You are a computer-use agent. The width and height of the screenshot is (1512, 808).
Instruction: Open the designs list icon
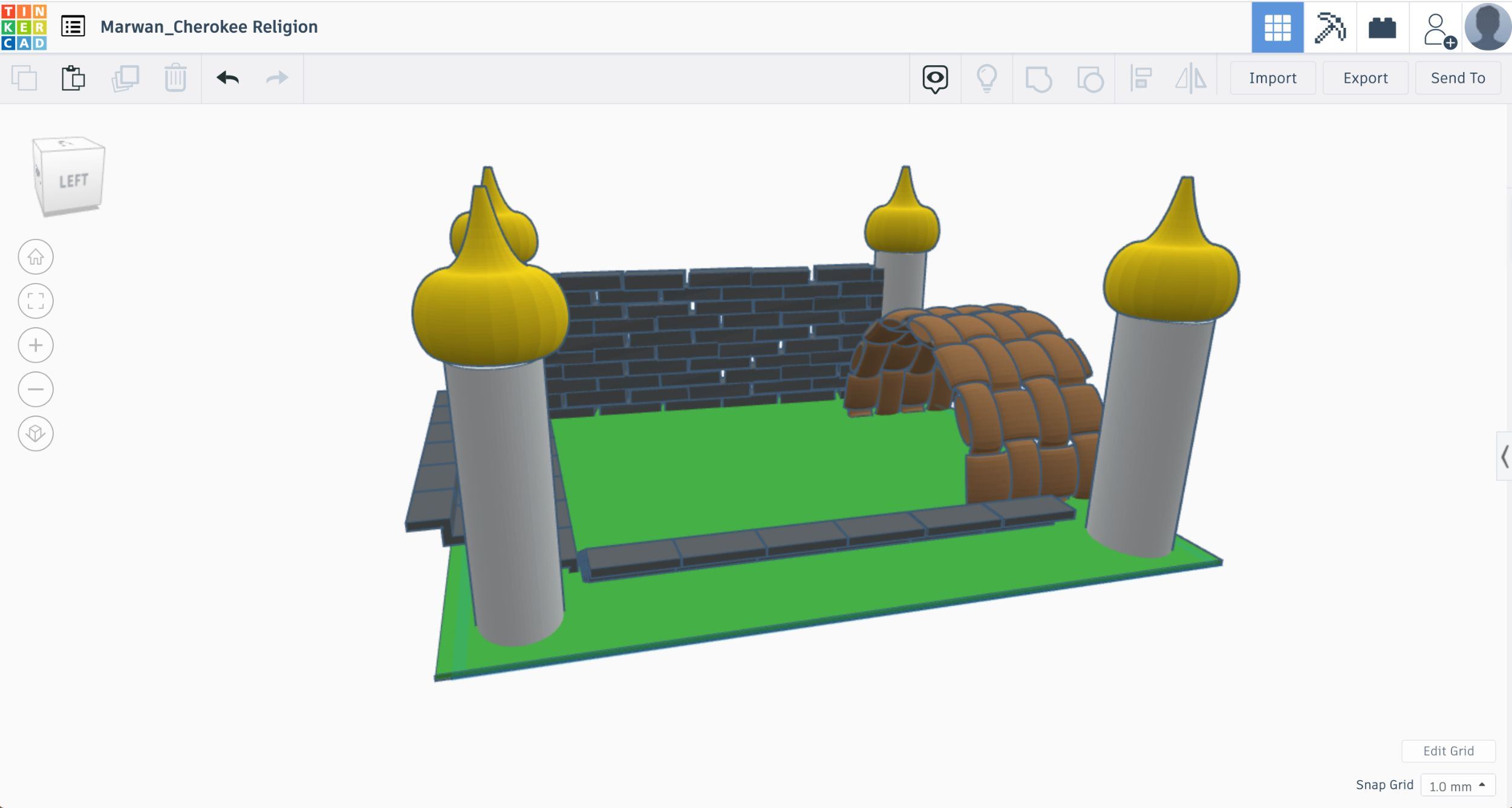pyautogui.click(x=73, y=27)
